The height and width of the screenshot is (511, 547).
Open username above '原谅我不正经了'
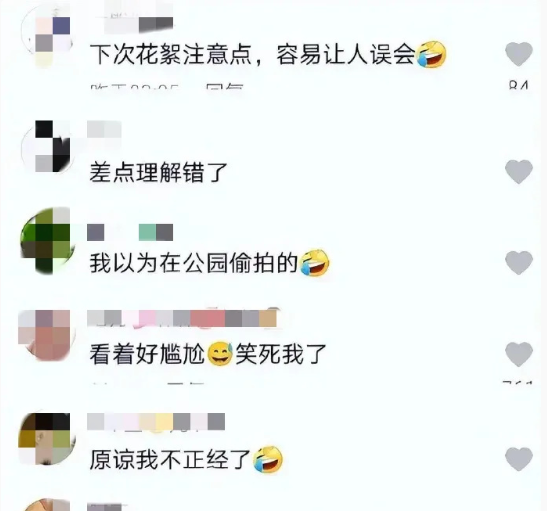click(x=156, y=422)
